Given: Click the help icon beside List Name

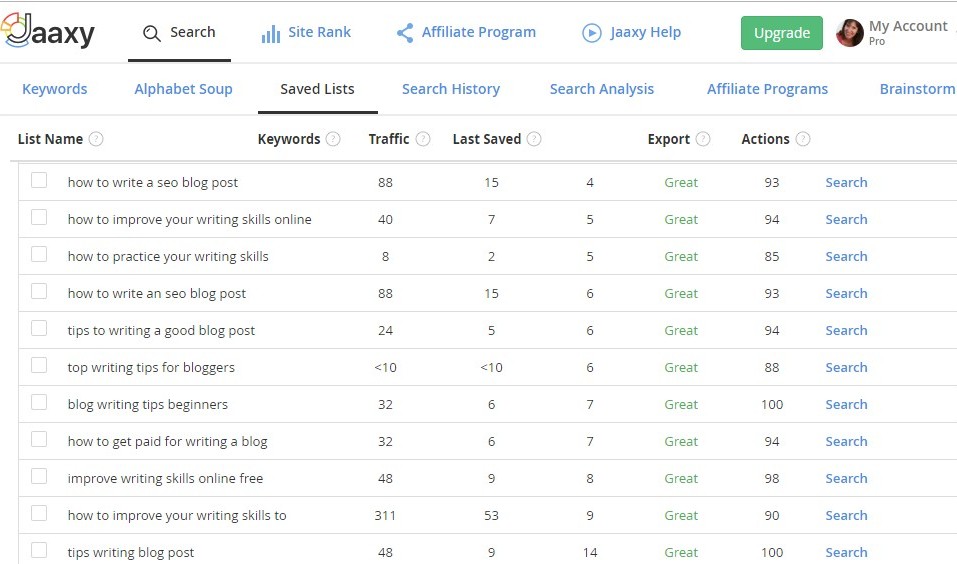Looking at the screenshot, I should pos(96,139).
